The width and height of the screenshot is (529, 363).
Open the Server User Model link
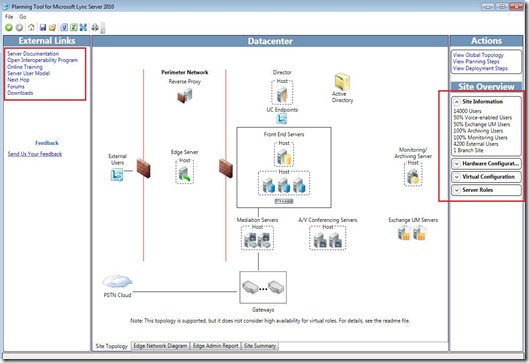[29, 73]
